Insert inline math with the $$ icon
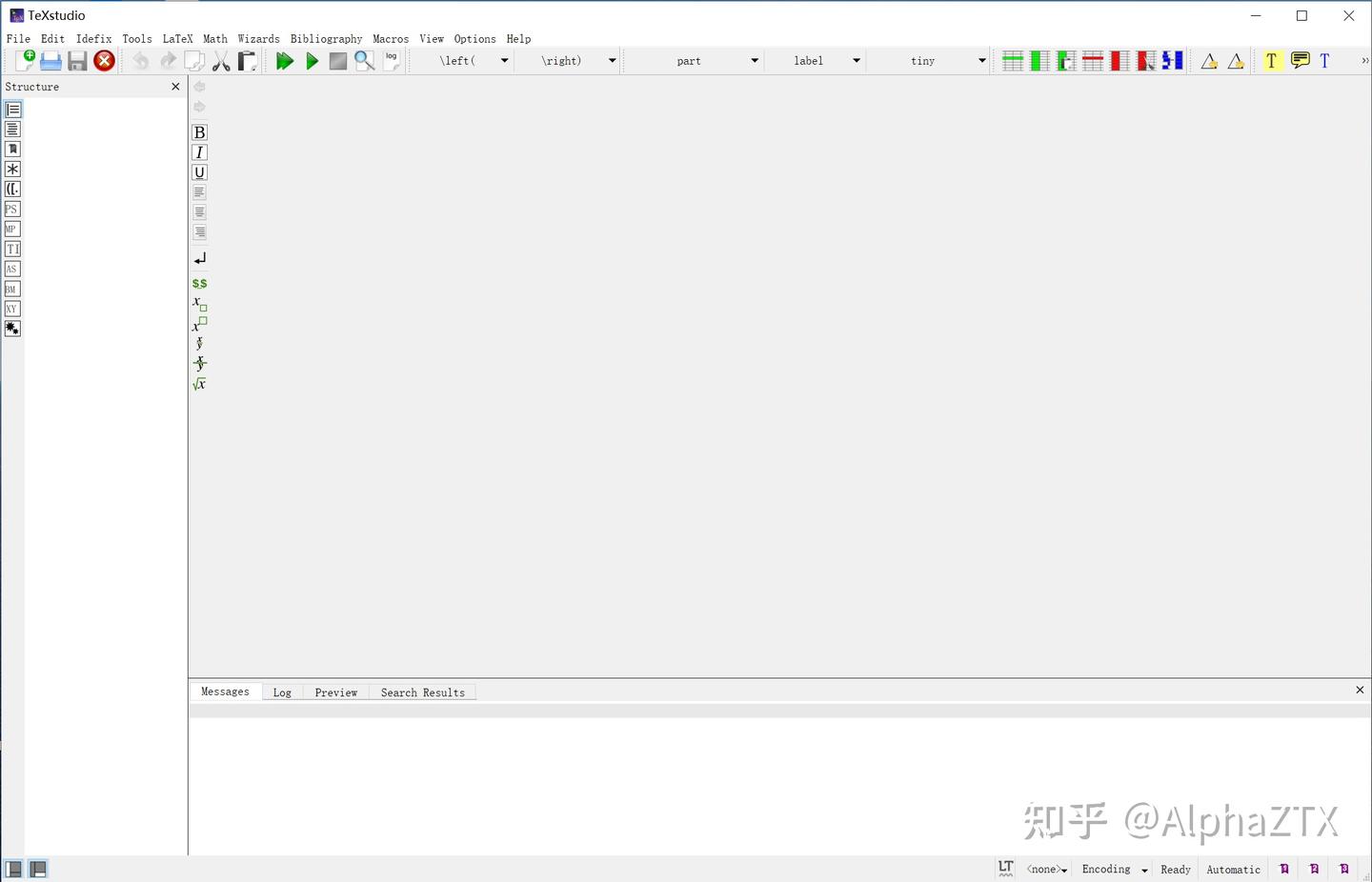This screenshot has width=1372, height=882. click(199, 283)
